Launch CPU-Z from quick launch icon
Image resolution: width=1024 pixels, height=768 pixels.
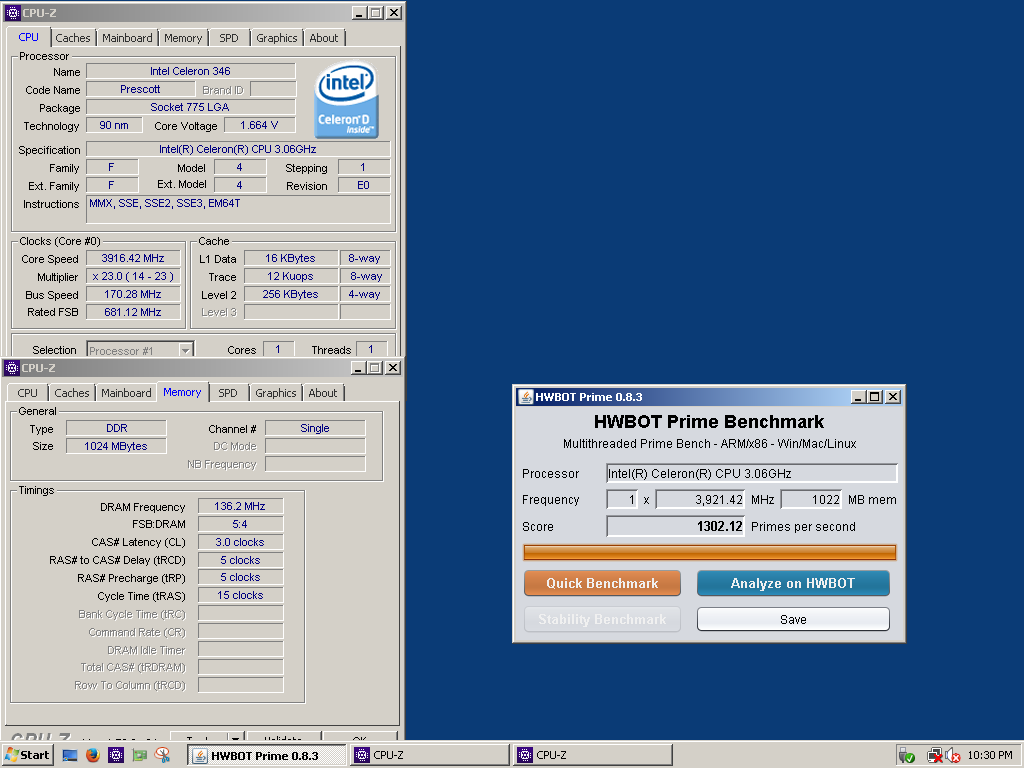pos(116,755)
